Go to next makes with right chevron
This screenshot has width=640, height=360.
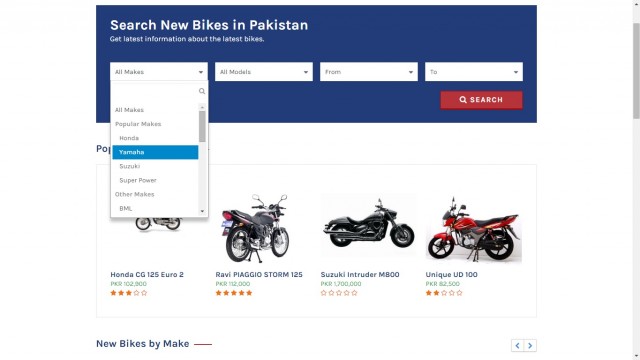(530, 345)
